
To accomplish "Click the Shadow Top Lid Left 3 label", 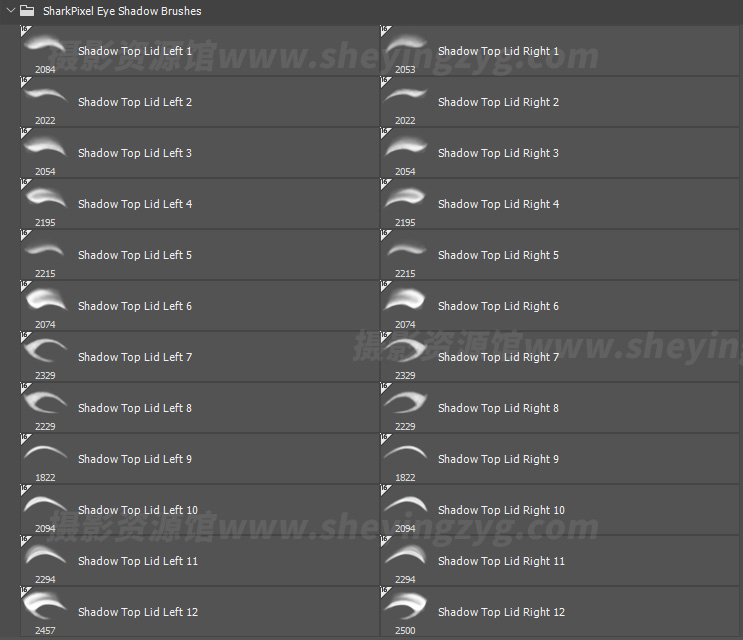I will pyautogui.click(x=135, y=153).
